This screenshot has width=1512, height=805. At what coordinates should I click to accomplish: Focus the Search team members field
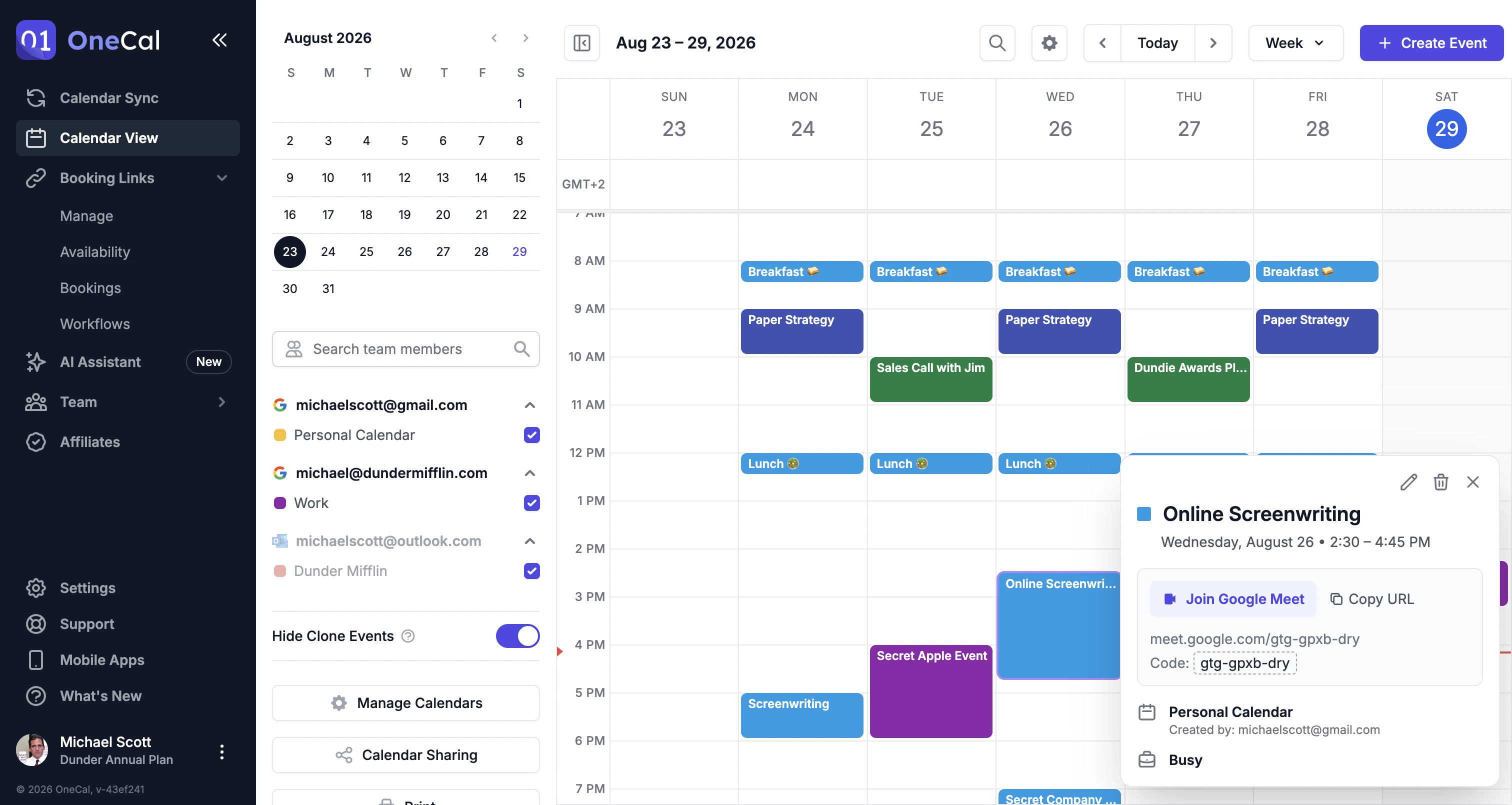pos(405,349)
